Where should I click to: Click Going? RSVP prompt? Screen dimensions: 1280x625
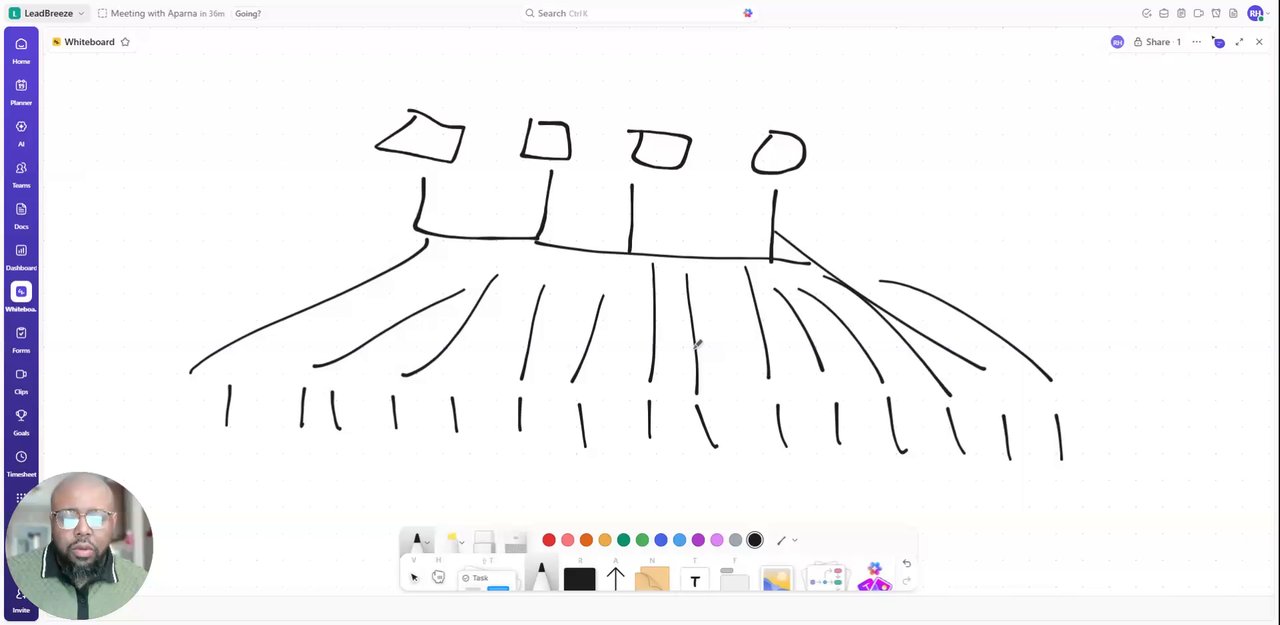248,13
